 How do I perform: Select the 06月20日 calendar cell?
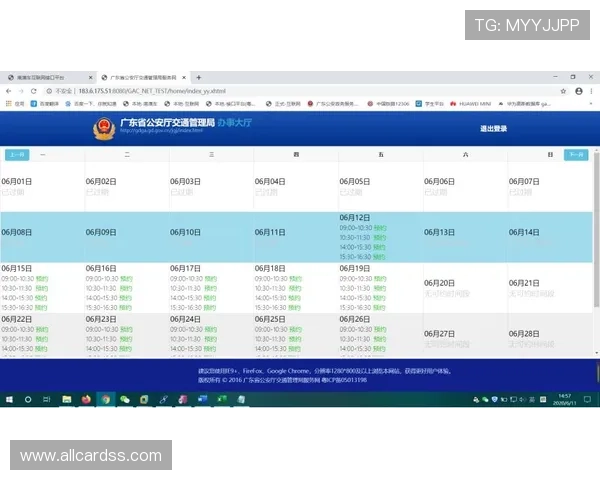pos(465,288)
